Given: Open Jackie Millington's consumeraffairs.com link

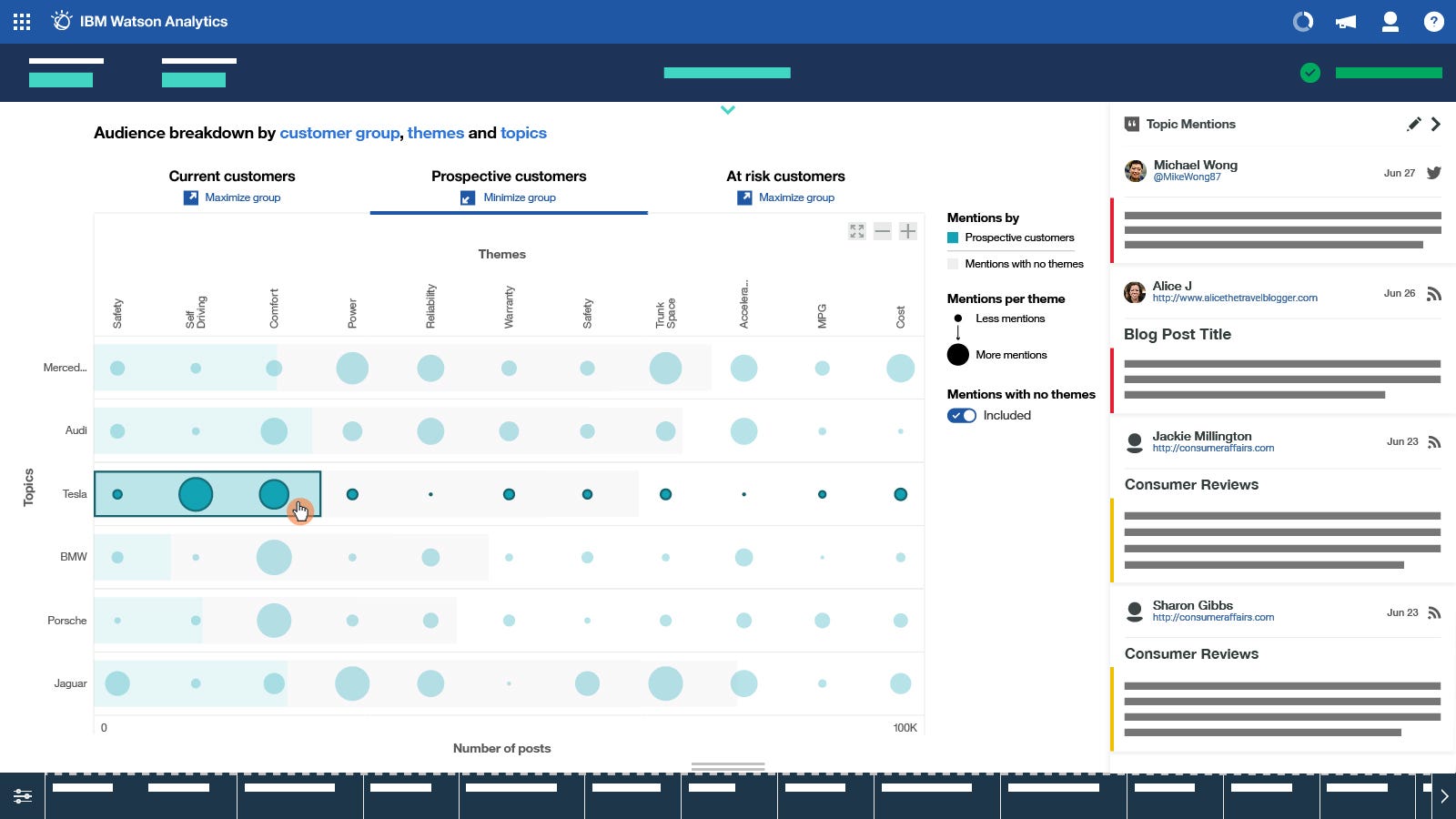Looking at the screenshot, I should pyautogui.click(x=1213, y=448).
